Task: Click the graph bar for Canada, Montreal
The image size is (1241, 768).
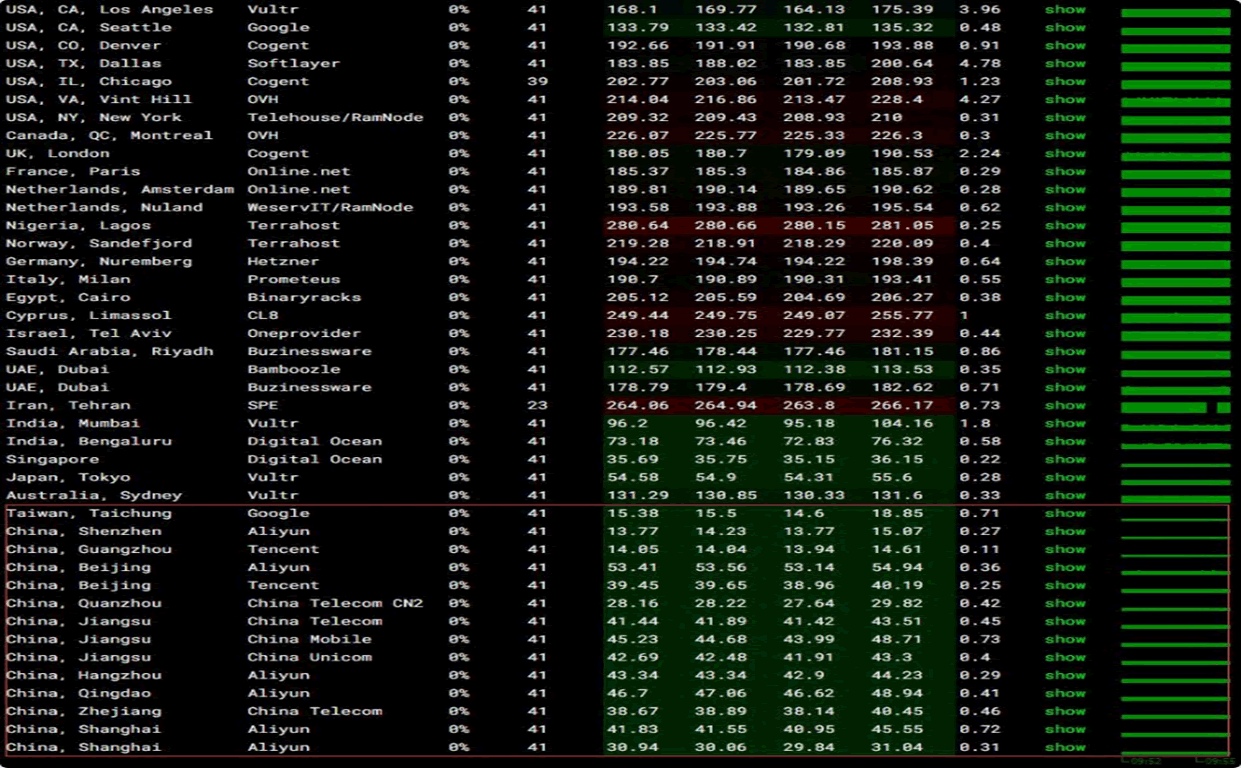Action: 1174,137
